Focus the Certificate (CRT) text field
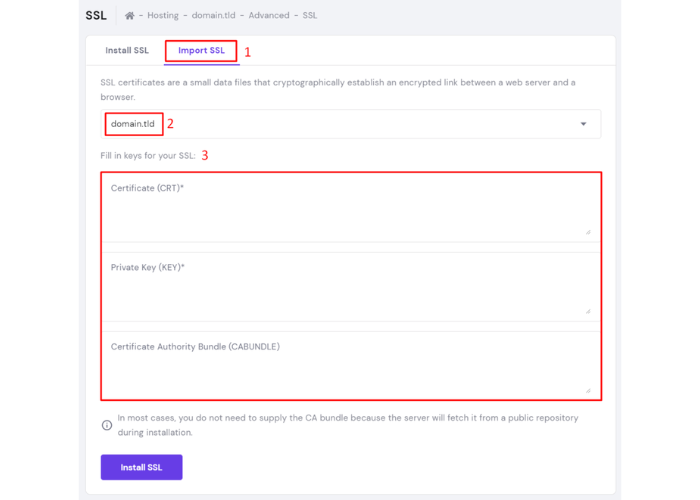Viewport: 700px width, 500px height. [x=350, y=210]
